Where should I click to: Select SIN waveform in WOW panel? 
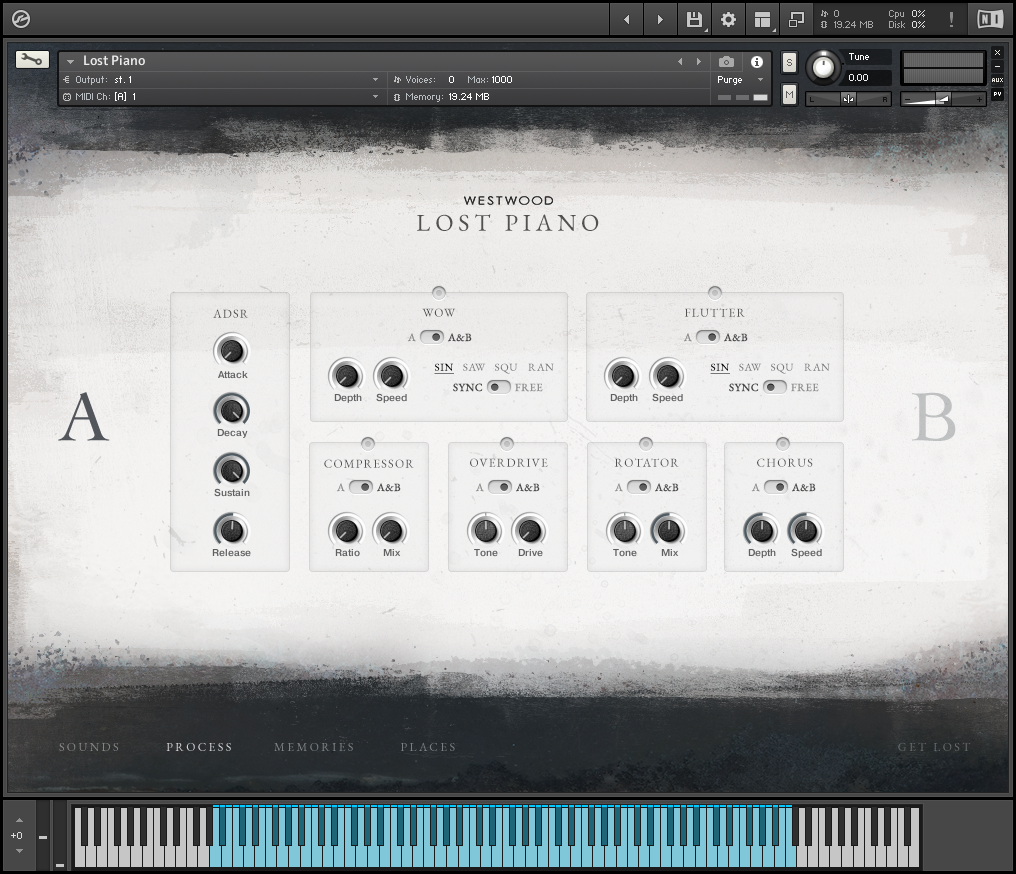click(444, 367)
